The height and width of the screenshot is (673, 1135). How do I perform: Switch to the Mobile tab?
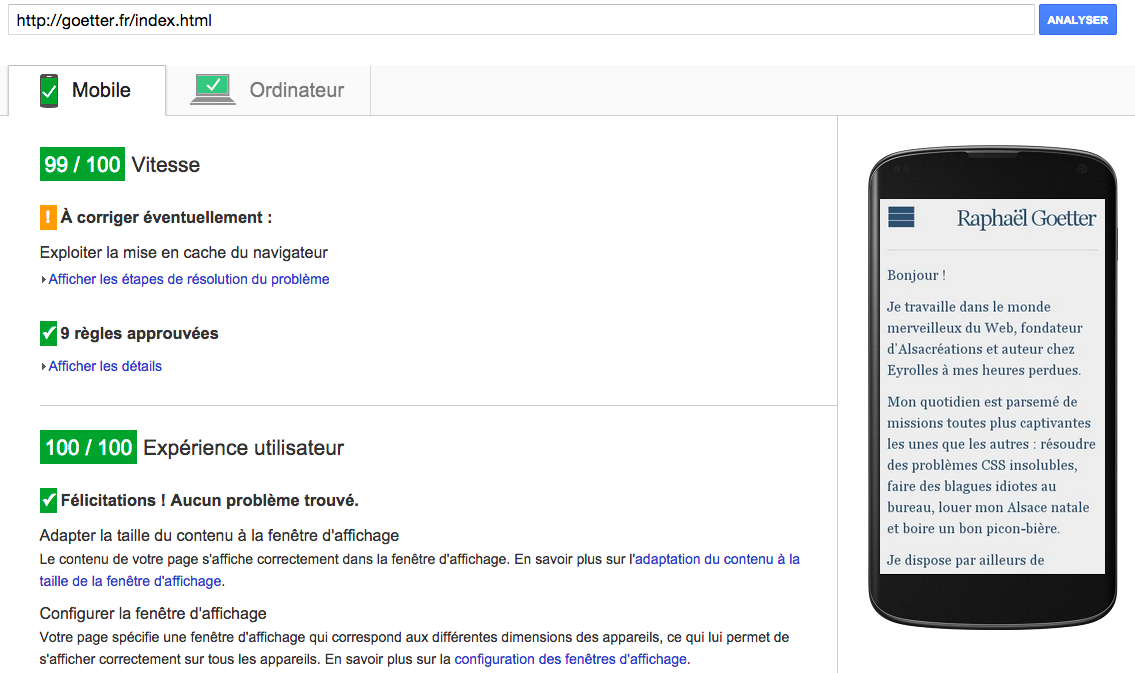pos(101,90)
